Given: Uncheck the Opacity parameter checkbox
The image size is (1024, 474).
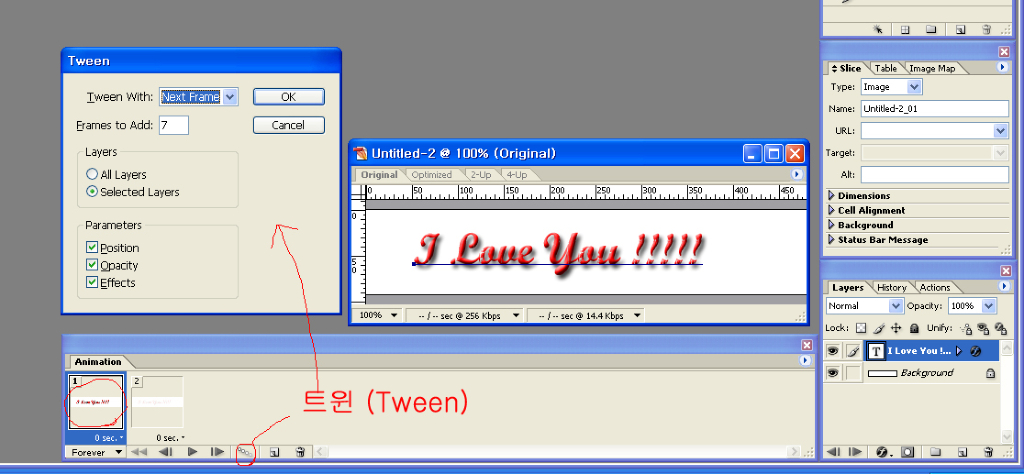Looking at the screenshot, I should coord(92,265).
